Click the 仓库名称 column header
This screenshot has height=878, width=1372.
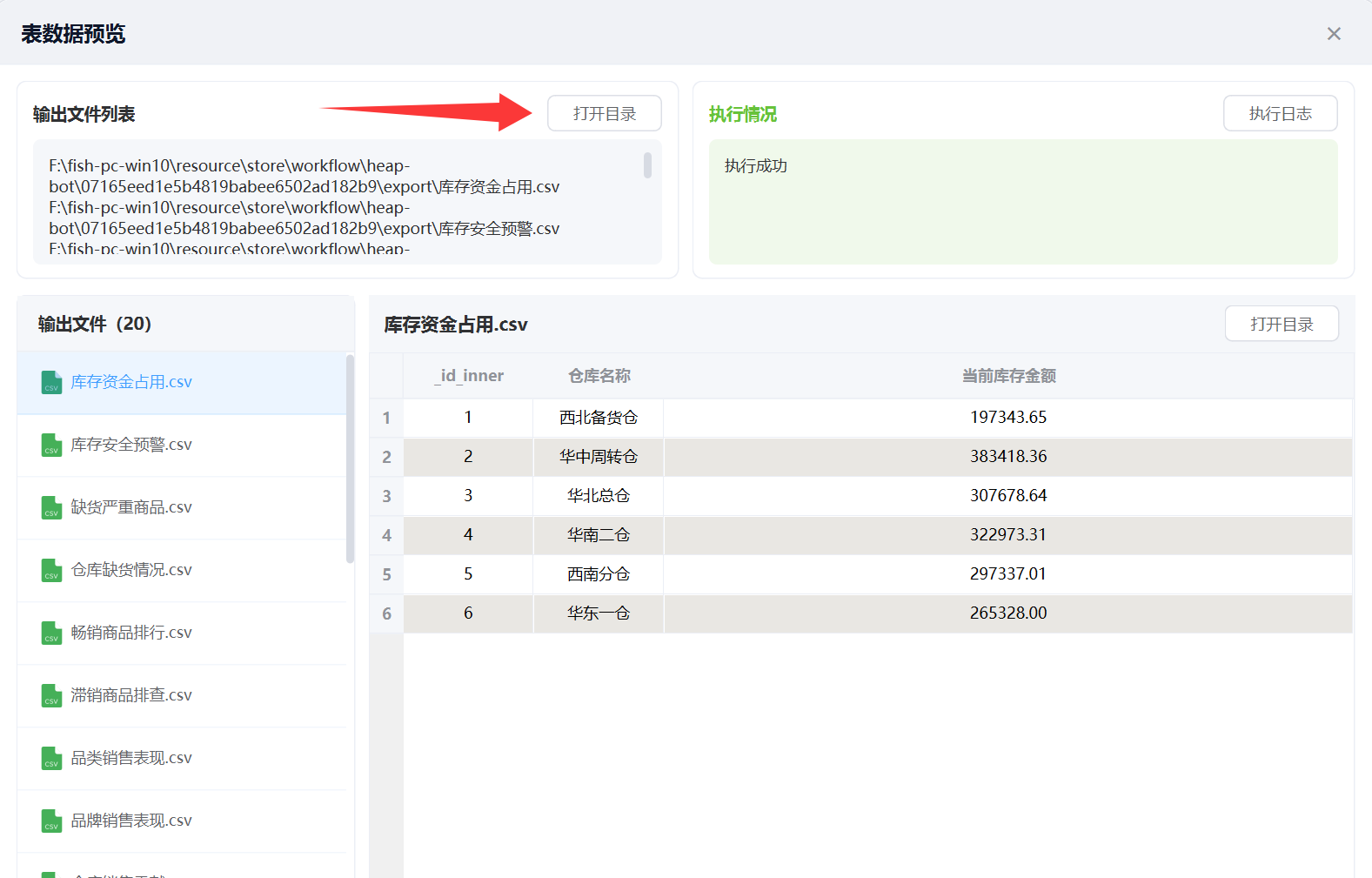[599, 376]
